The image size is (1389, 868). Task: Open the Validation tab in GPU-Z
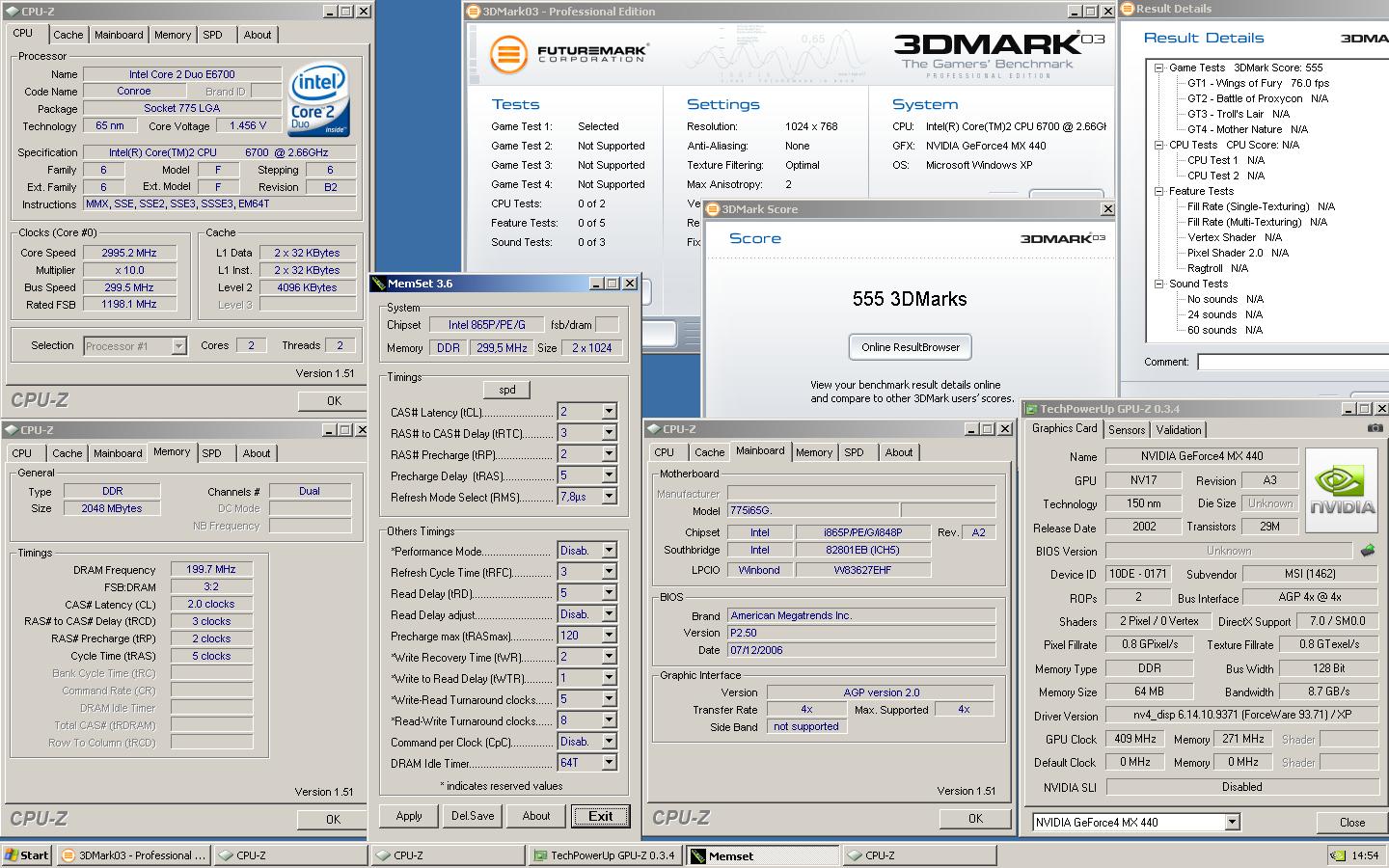click(x=1179, y=430)
